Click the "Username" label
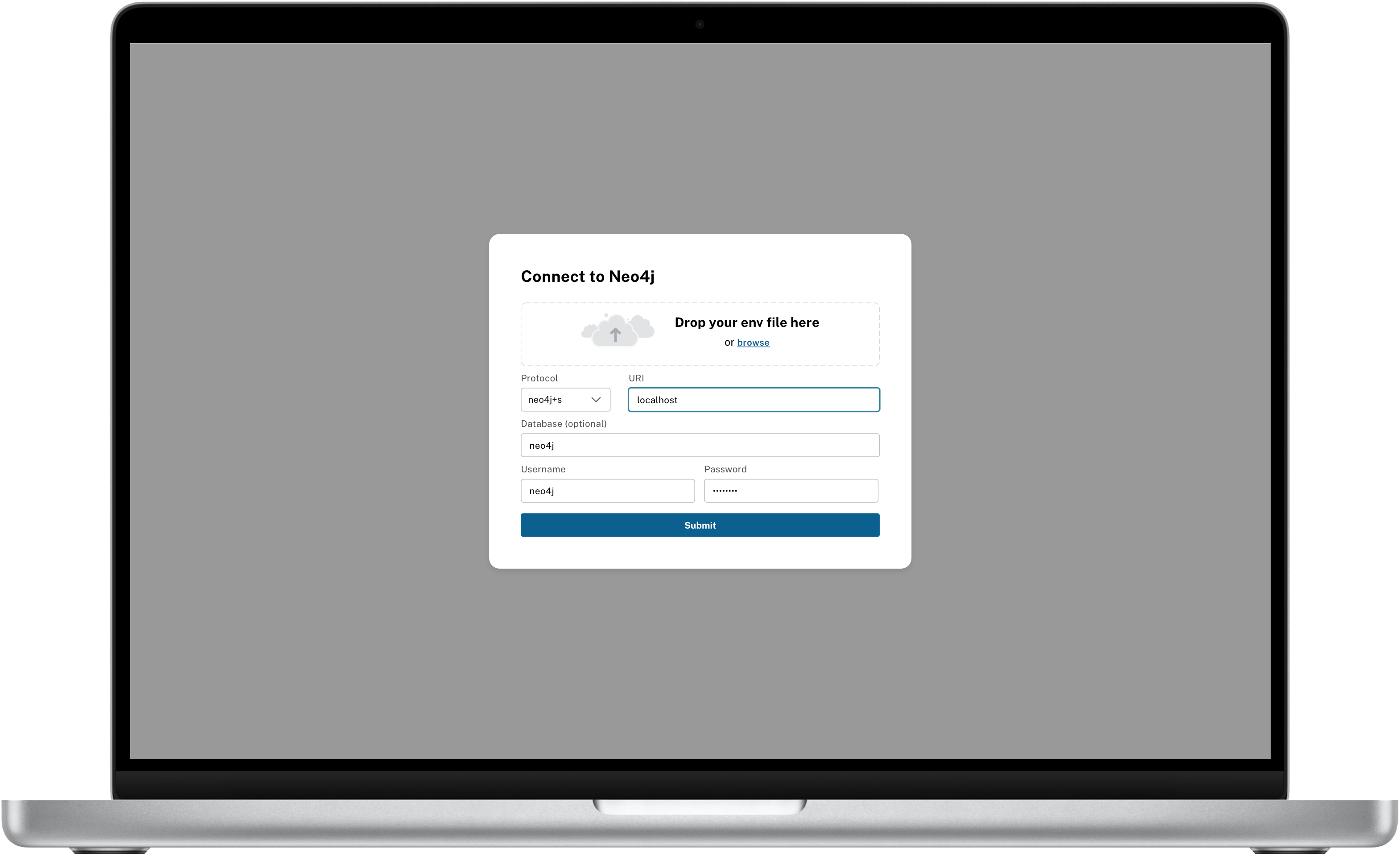The width and height of the screenshot is (1400, 856). coord(543,469)
